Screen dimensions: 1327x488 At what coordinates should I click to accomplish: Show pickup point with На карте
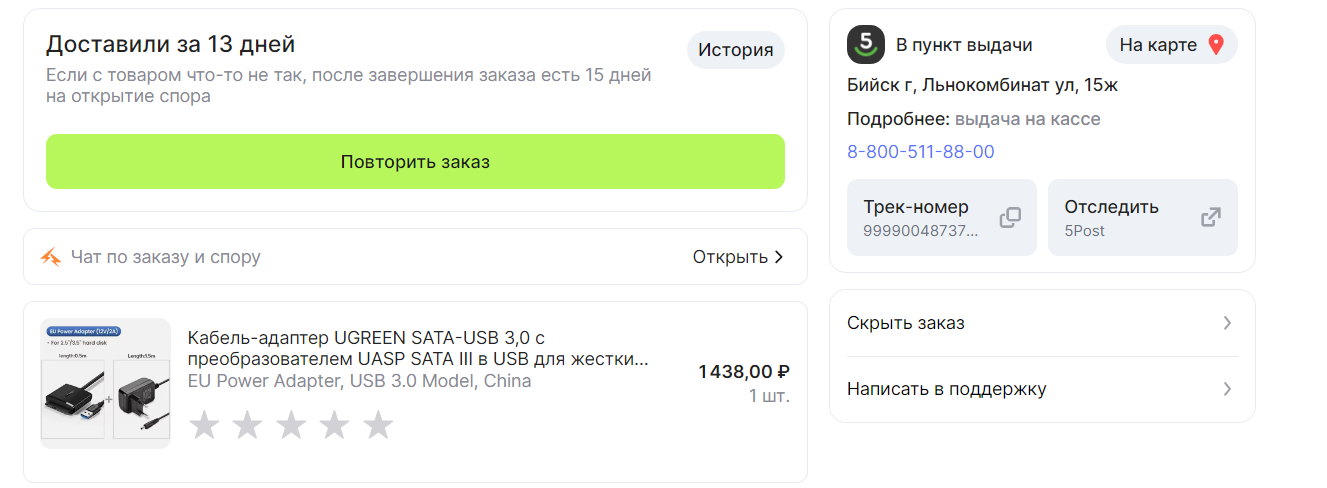[x=1171, y=45]
